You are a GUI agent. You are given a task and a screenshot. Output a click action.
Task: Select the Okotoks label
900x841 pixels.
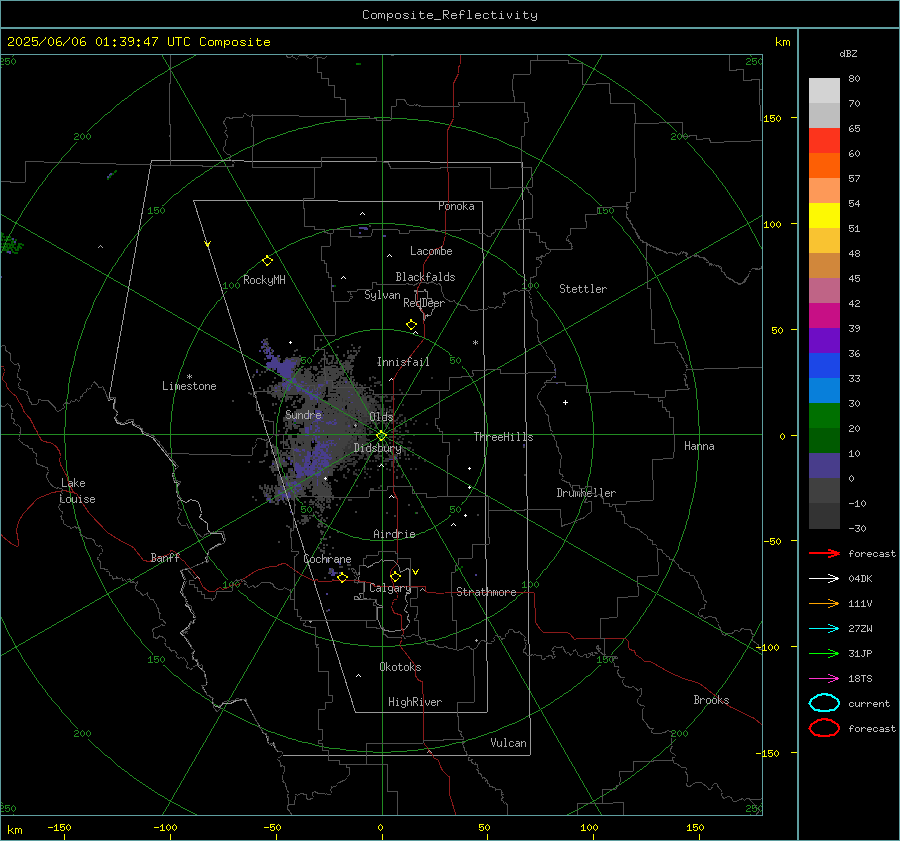(400, 666)
